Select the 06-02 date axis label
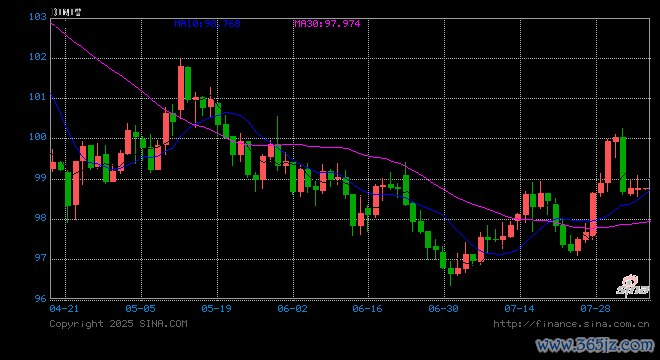 pos(292,309)
